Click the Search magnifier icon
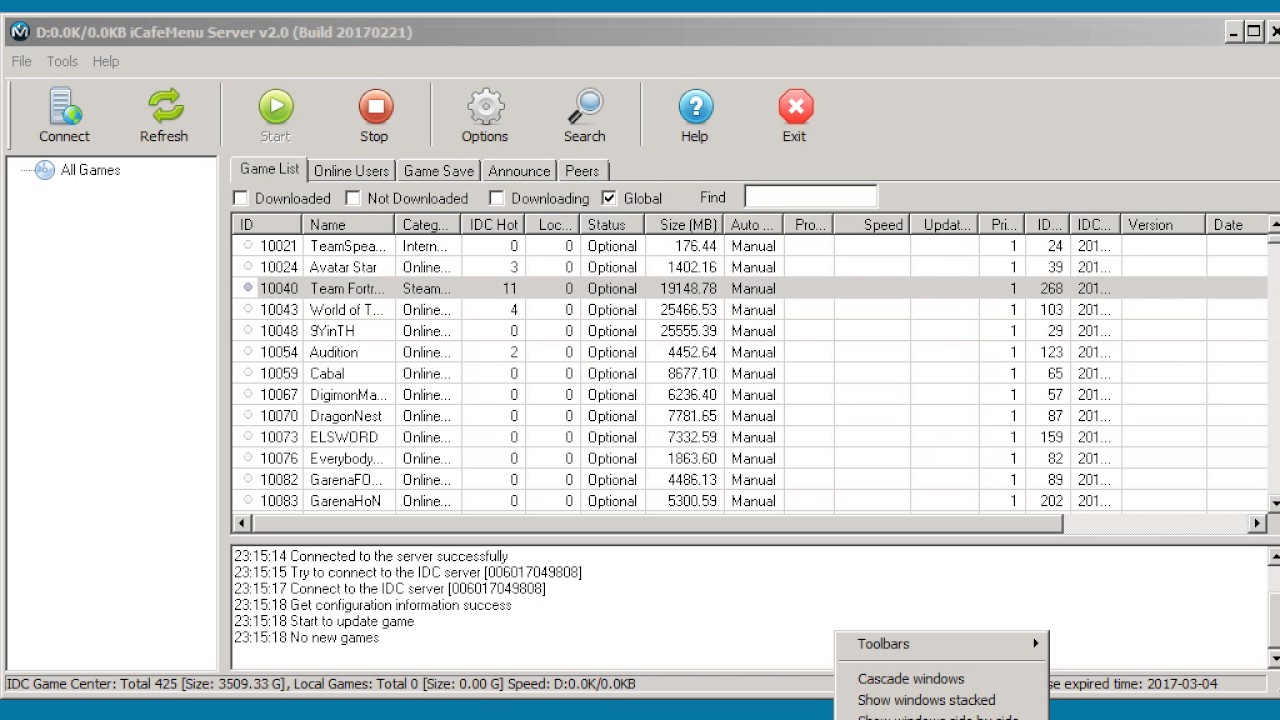The image size is (1280, 720). click(x=585, y=107)
